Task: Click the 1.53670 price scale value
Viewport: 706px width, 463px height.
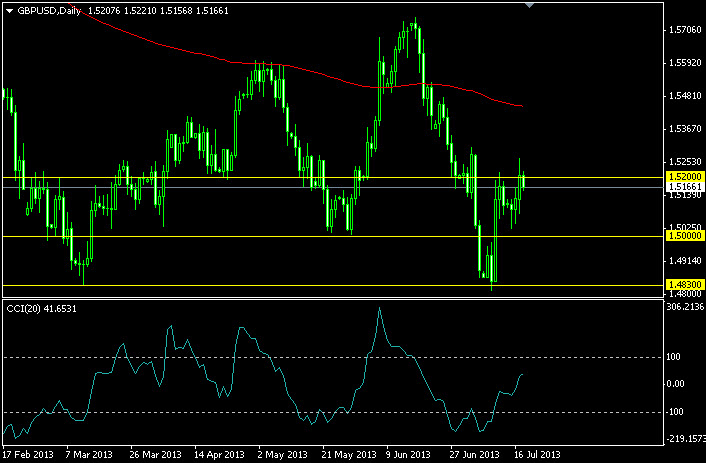Action: [x=685, y=129]
